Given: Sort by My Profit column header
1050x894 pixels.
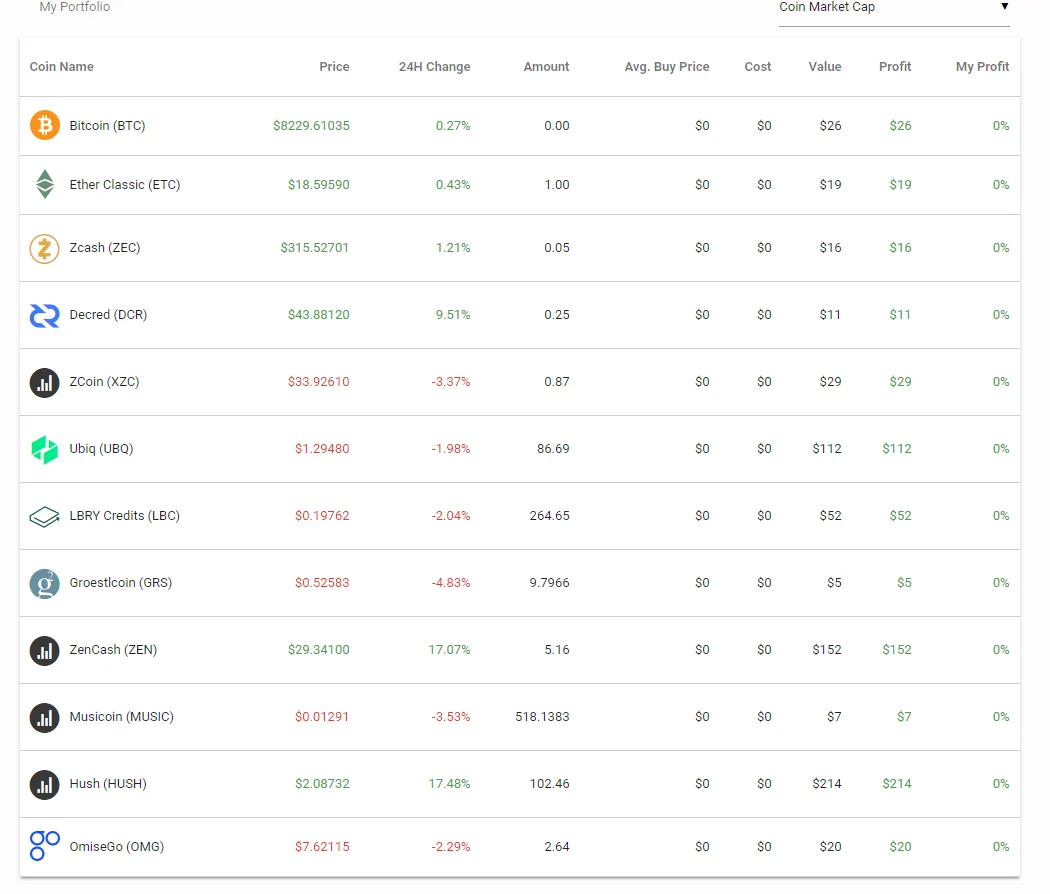Looking at the screenshot, I should pos(982,66).
